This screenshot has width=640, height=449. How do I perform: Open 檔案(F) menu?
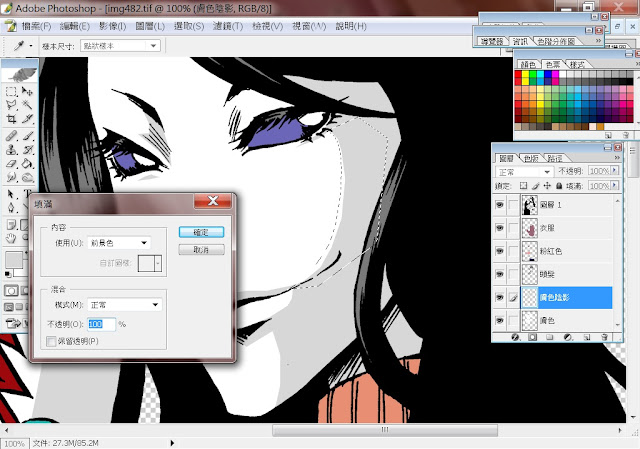pos(36,26)
